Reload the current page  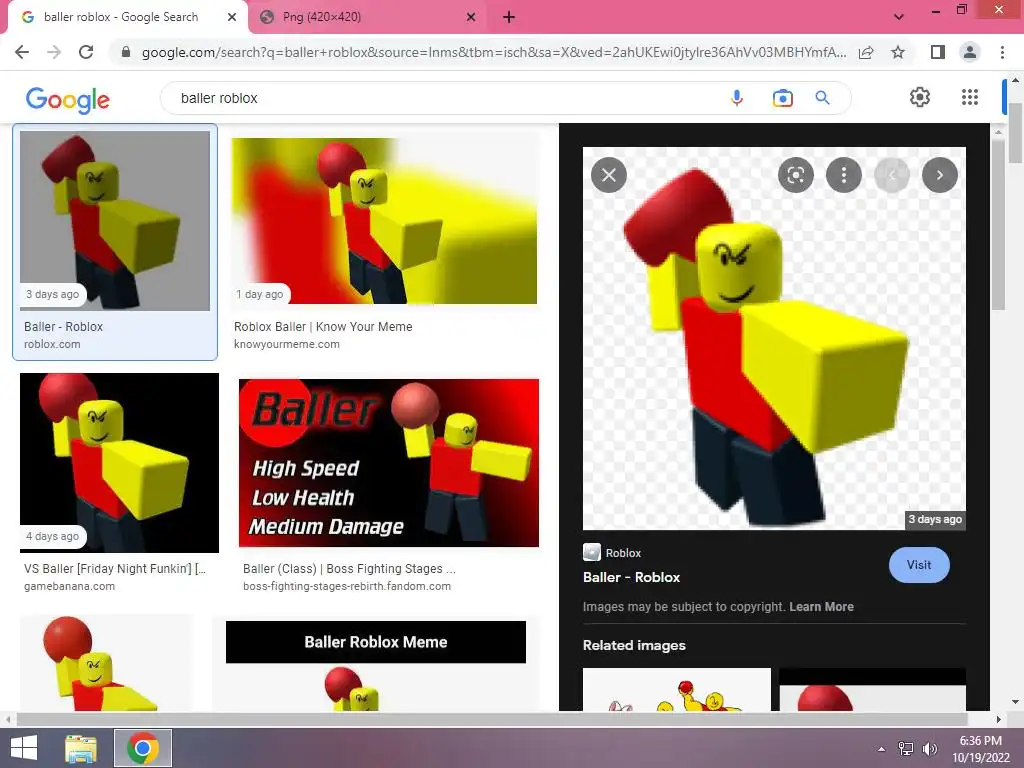coord(86,52)
